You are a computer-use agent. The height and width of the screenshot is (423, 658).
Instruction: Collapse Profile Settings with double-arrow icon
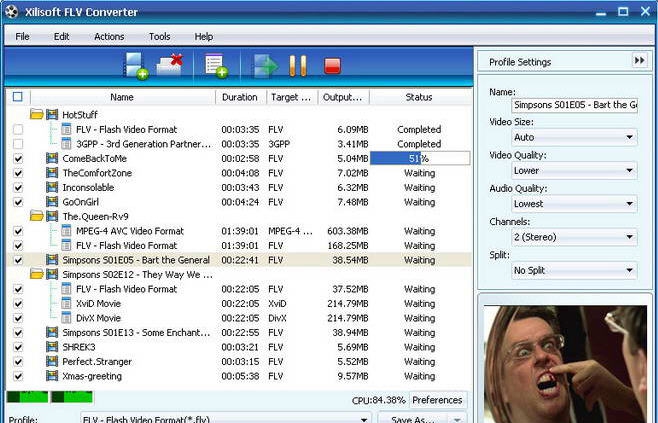click(x=640, y=61)
